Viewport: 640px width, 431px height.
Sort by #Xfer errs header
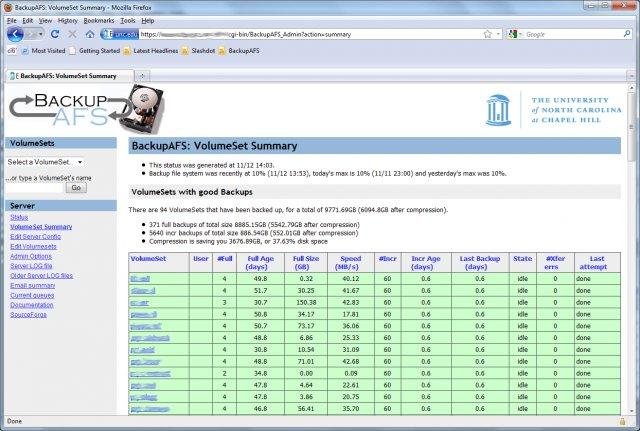(x=555, y=263)
